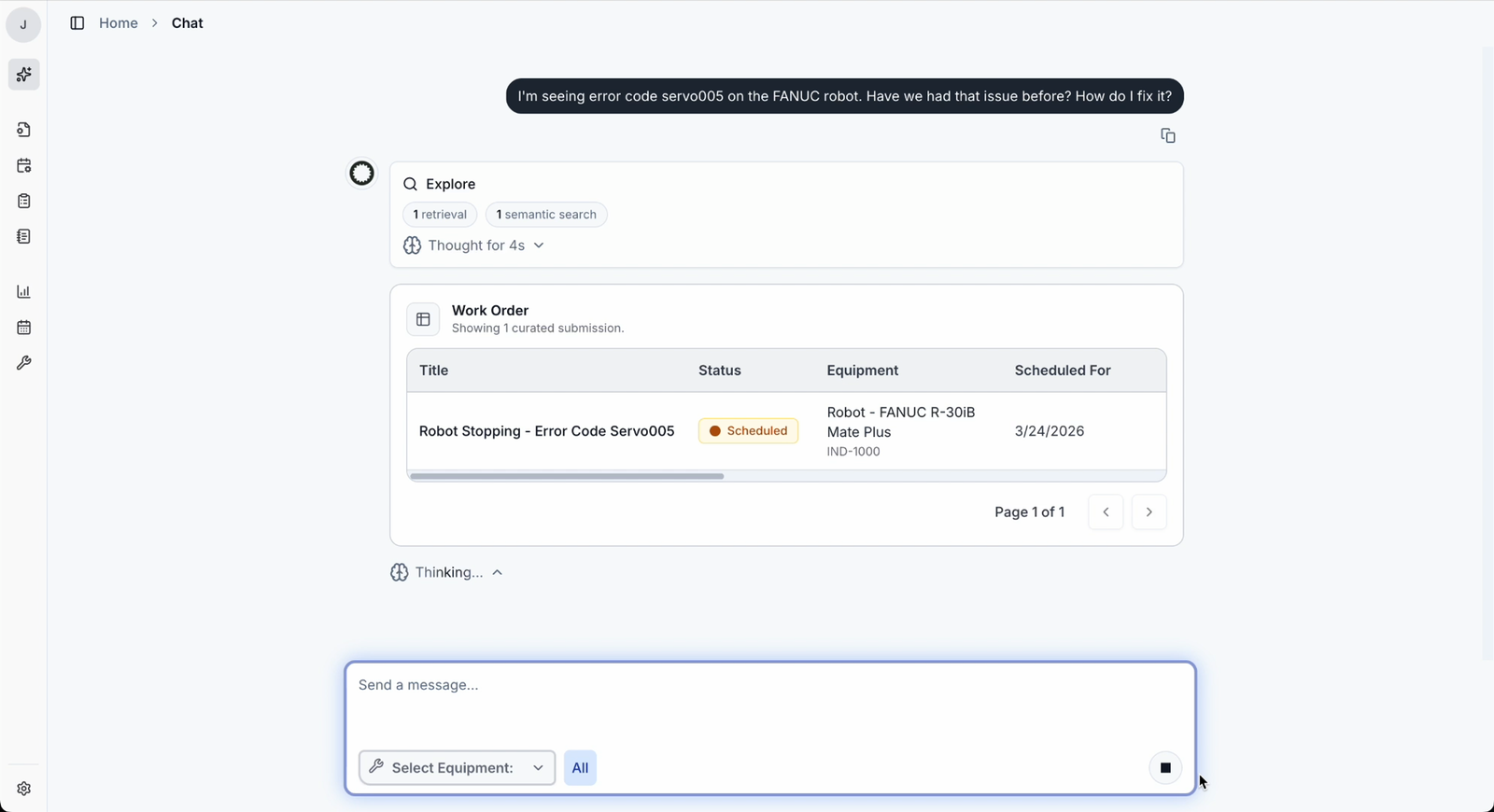Click the calendar grid icon in sidebar

(23, 328)
